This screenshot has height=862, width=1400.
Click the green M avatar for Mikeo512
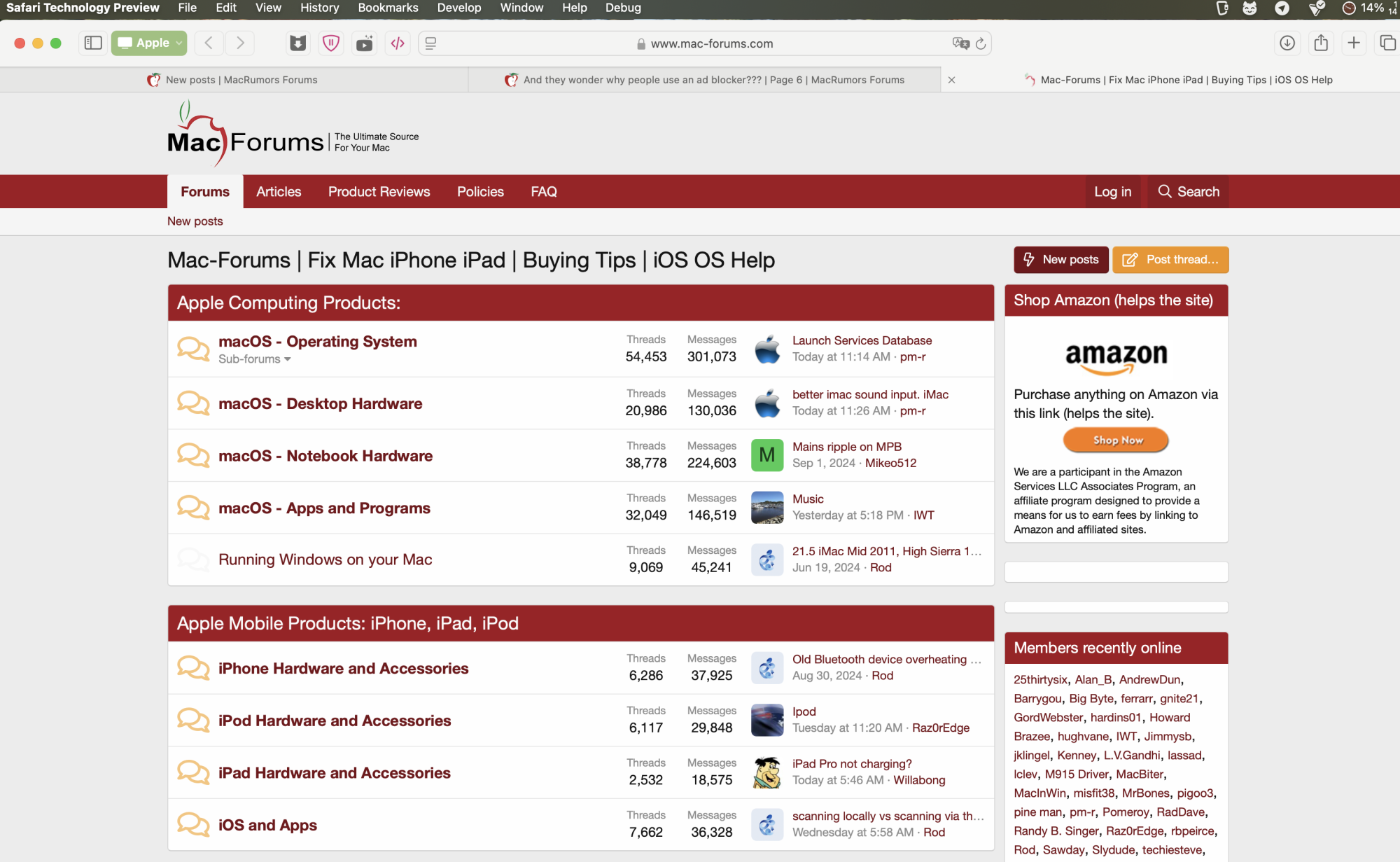[x=767, y=455]
